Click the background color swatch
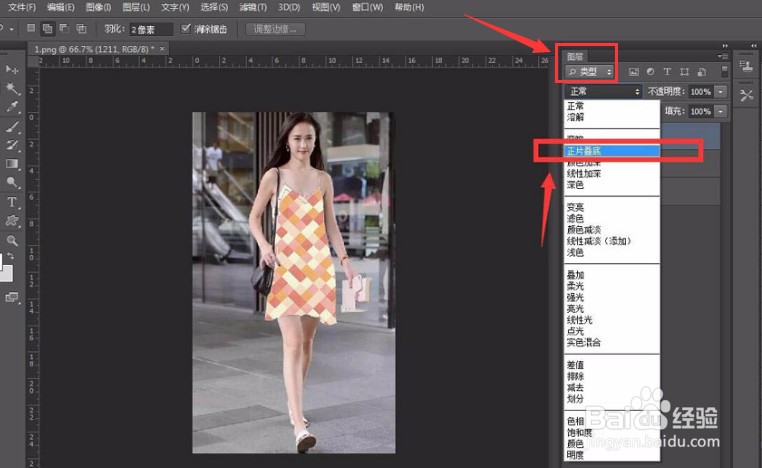The height and width of the screenshot is (468, 762). coord(6,273)
